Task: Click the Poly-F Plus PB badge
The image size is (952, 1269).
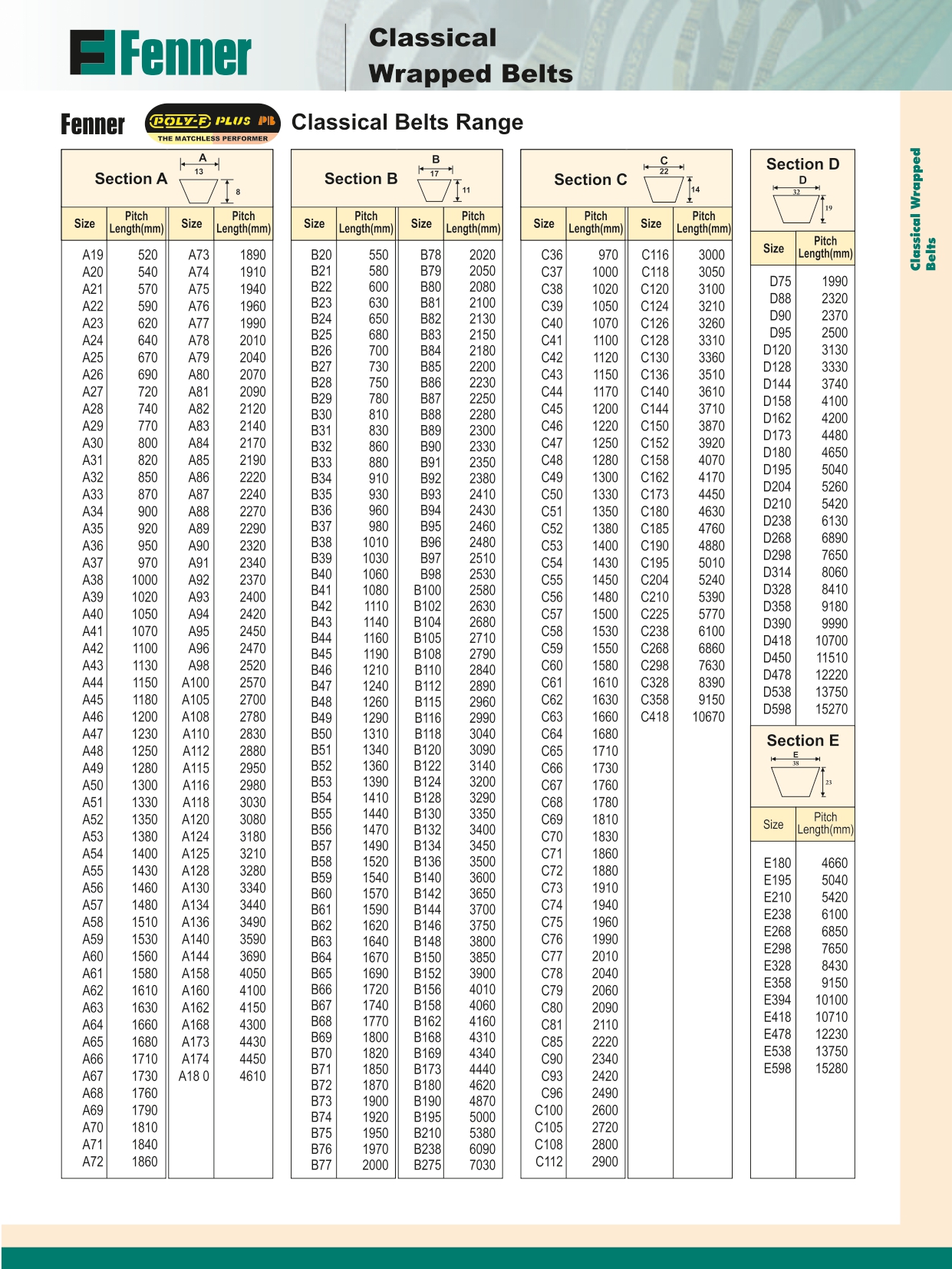Action: (212, 124)
